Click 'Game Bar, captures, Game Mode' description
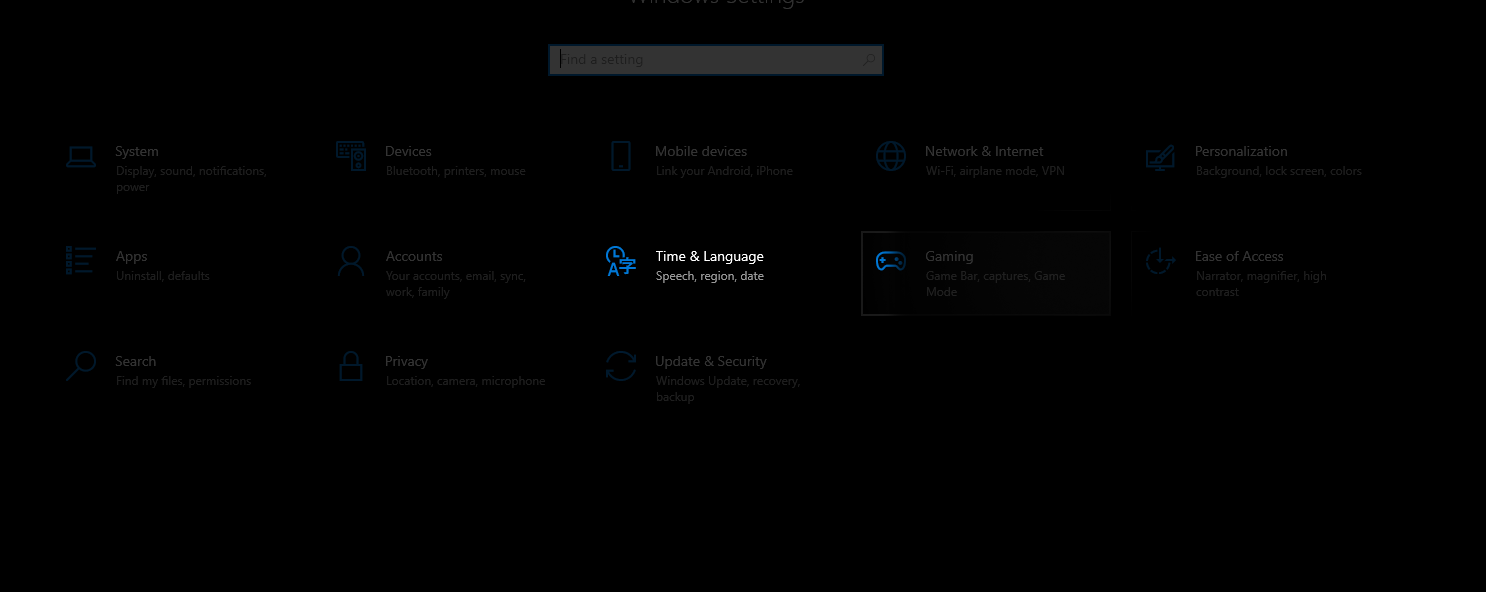Viewport: 1486px width, 592px height. tap(995, 284)
